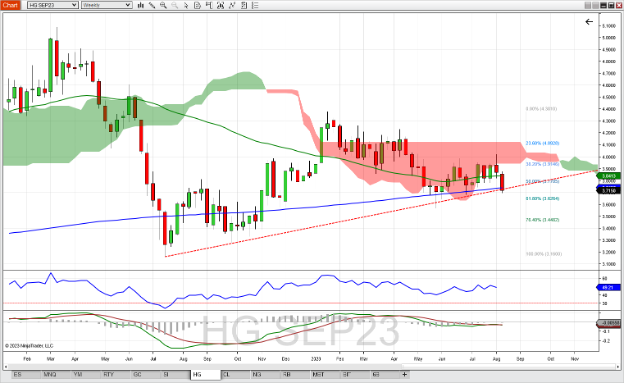
Task: Click the RSI value marker on right axis
Action: [x=609, y=287]
